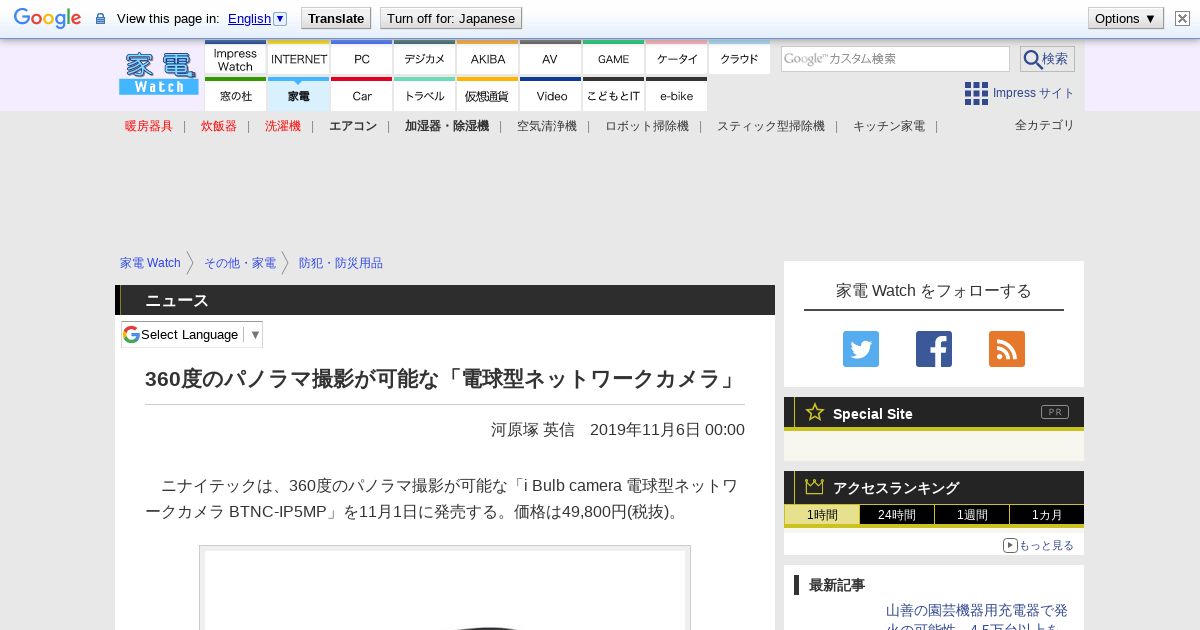The width and height of the screenshot is (1200, 630).
Task: Select the 1週間 ranking tab
Action: [972, 515]
